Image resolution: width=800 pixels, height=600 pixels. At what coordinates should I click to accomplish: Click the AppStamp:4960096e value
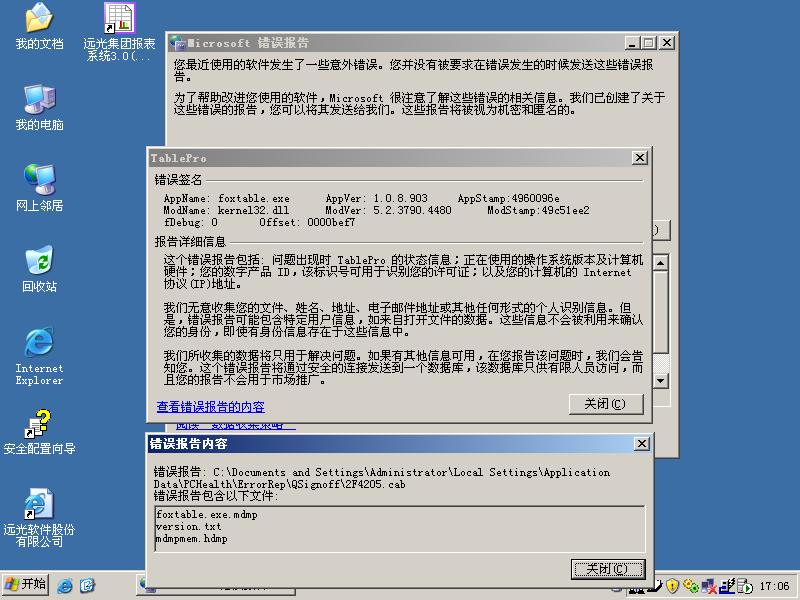(x=508, y=198)
